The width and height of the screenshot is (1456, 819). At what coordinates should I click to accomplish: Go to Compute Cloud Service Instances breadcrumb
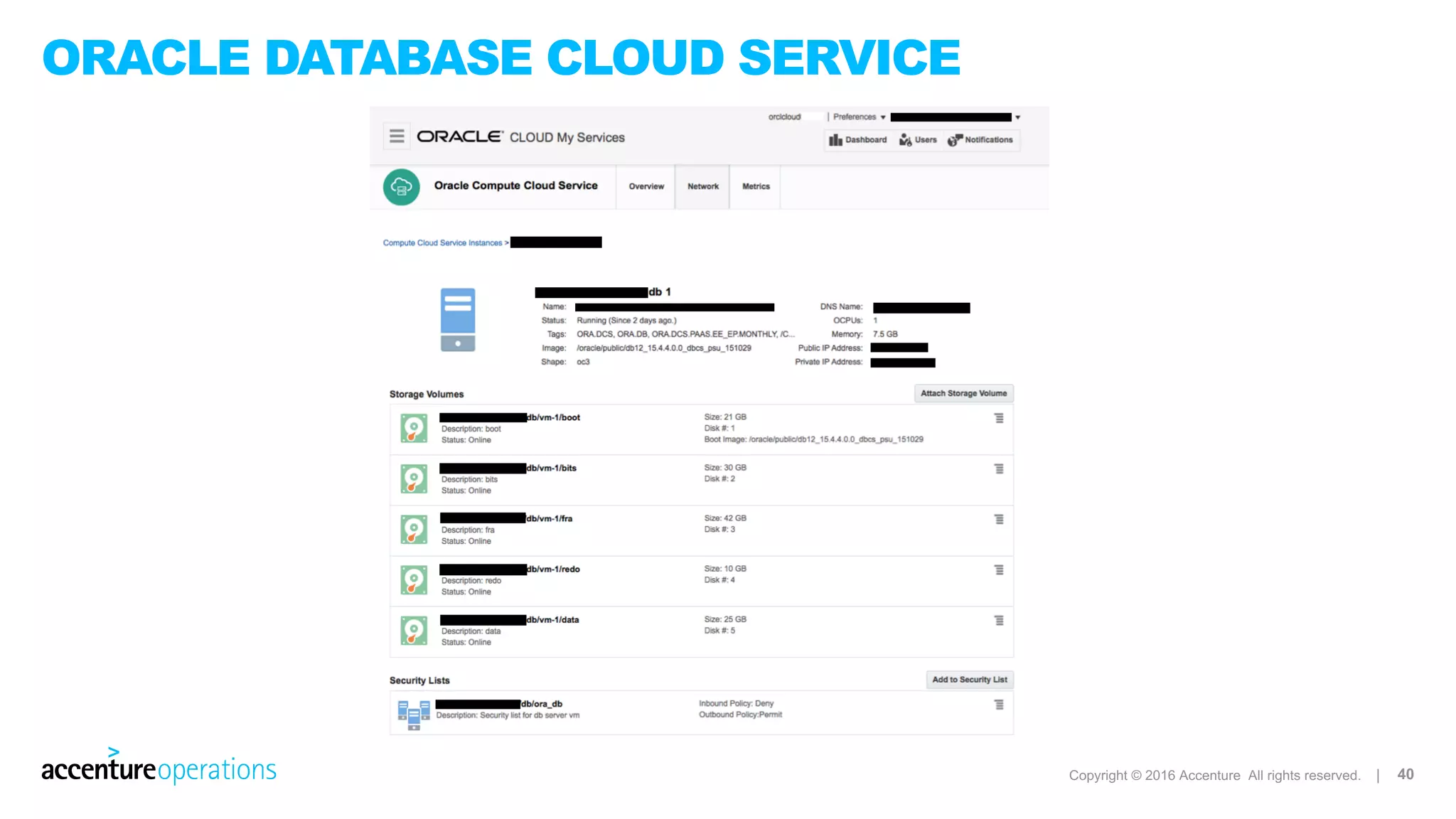[442, 243]
